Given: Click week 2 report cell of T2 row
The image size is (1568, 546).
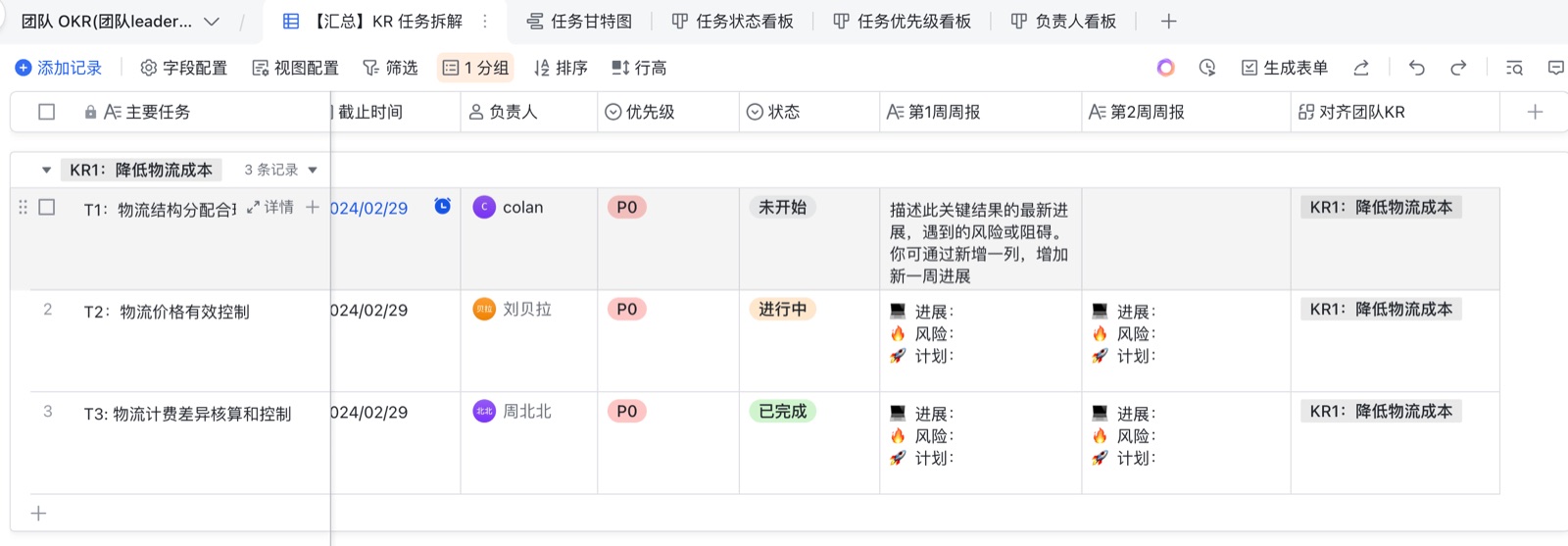Looking at the screenshot, I should (x=1186, y=341).
